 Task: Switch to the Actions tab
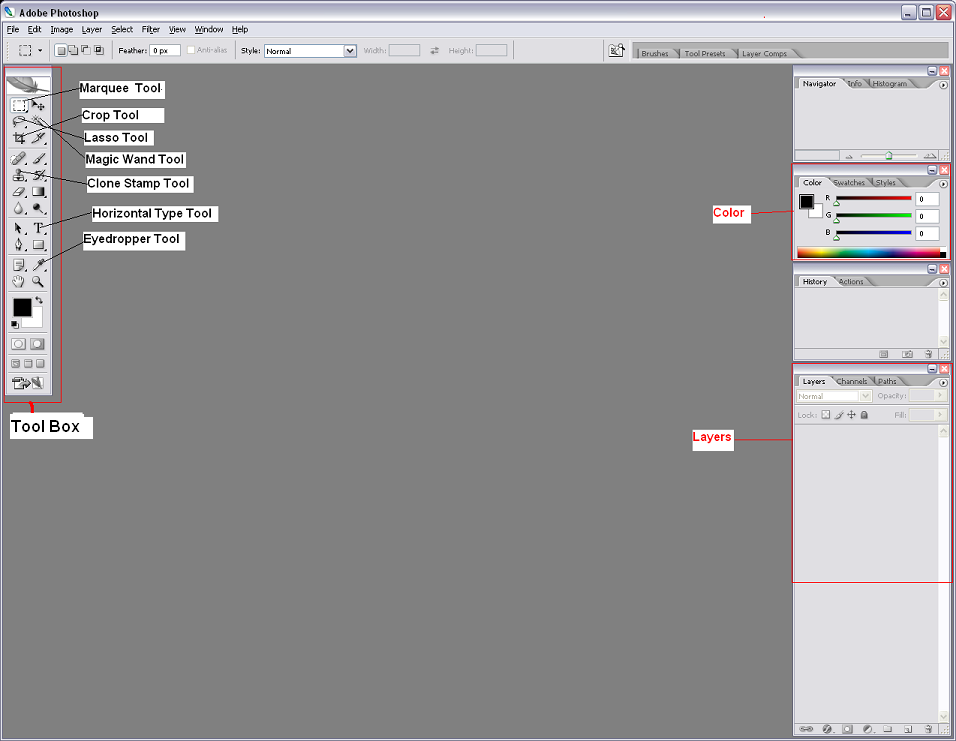(x=851, y=282)
